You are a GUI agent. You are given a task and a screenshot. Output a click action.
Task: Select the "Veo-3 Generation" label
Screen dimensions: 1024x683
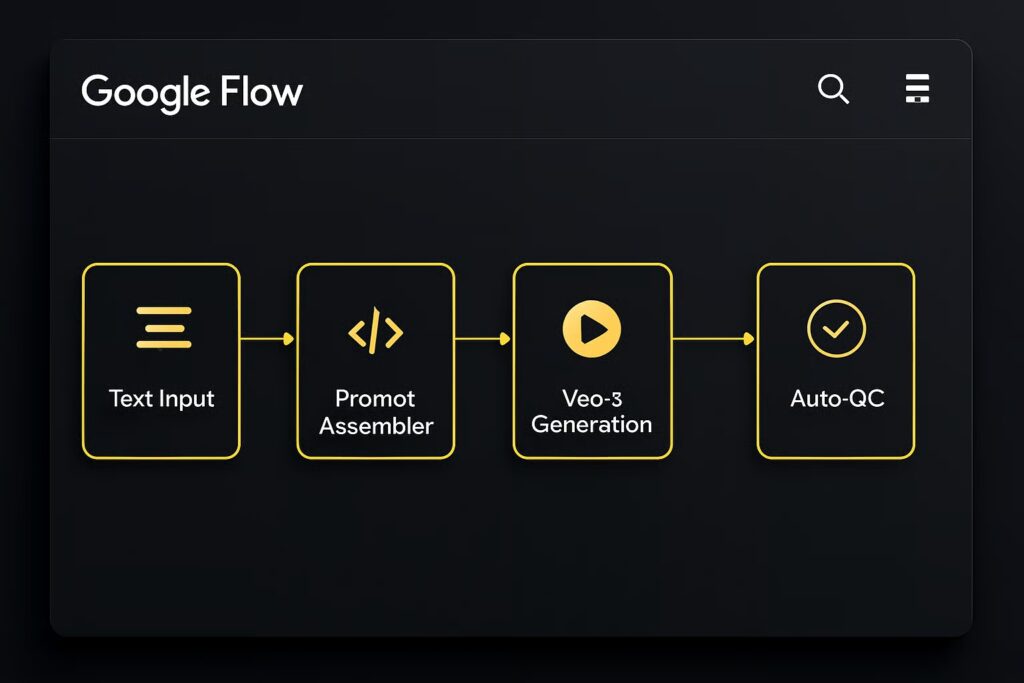[x=592, y=412]
